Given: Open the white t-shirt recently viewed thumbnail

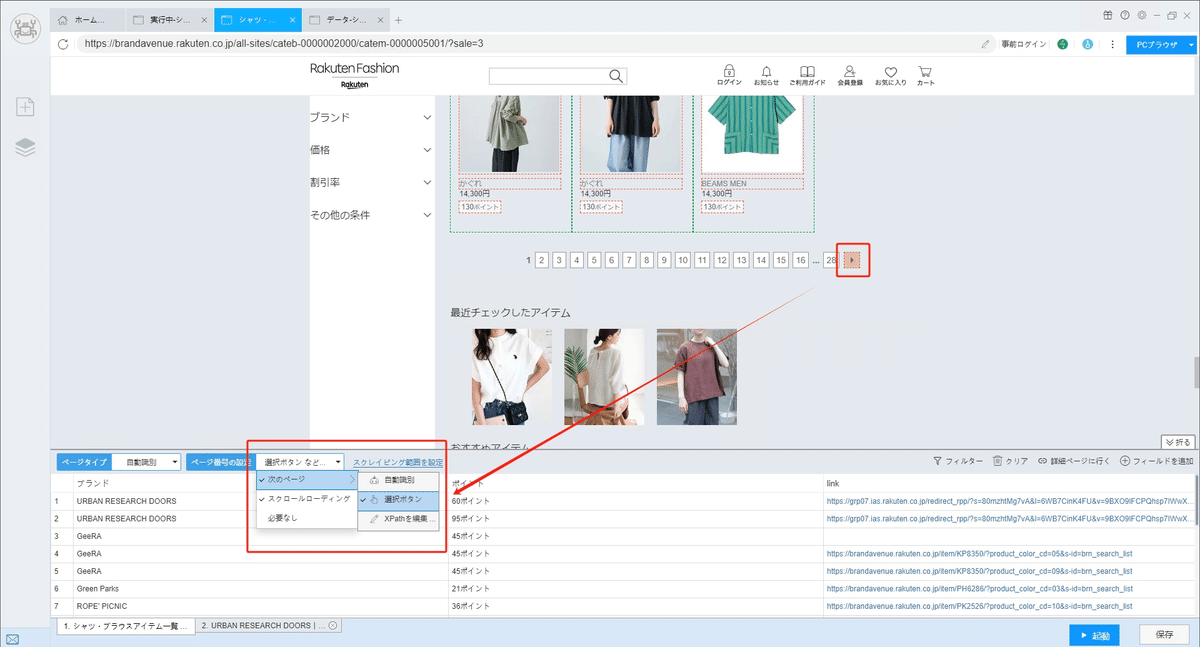Looking at the screenshot, I should [x=511, y=377].
